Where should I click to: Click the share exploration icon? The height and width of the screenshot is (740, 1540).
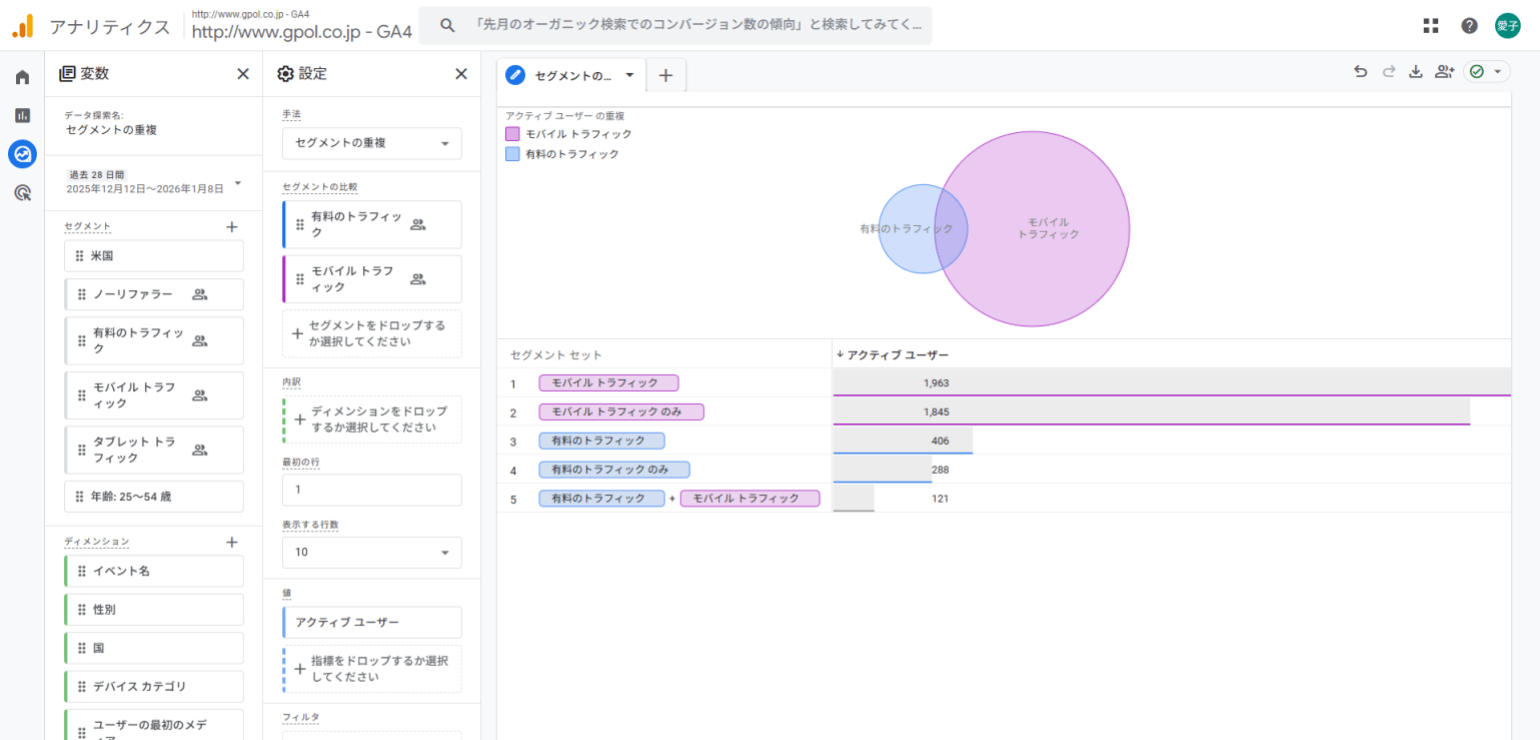pos(1443,72)
